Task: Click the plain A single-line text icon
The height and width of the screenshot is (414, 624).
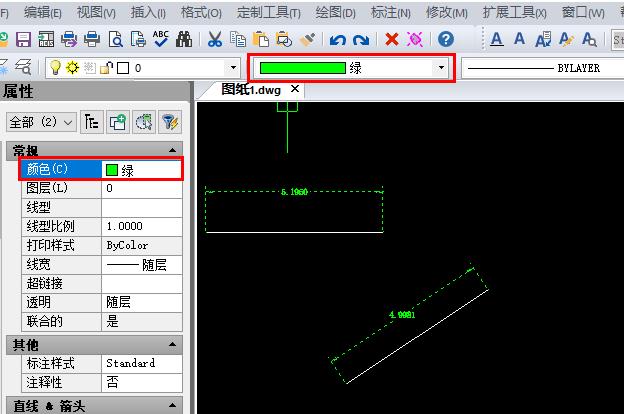Action: point(519,39)
